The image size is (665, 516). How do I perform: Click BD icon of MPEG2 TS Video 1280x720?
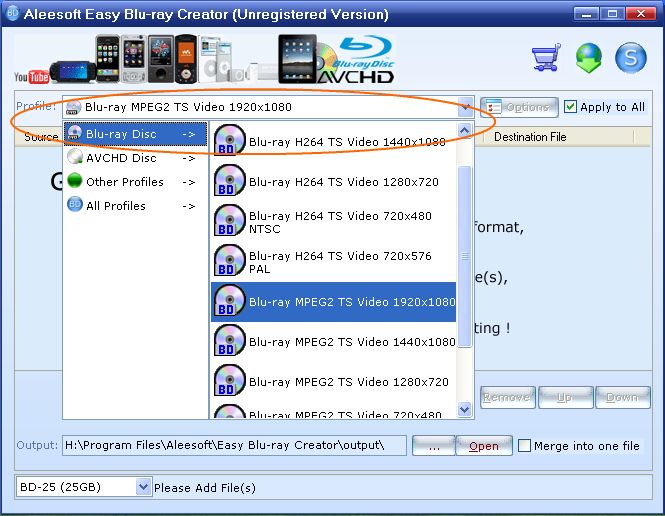[x=229, y=380]
